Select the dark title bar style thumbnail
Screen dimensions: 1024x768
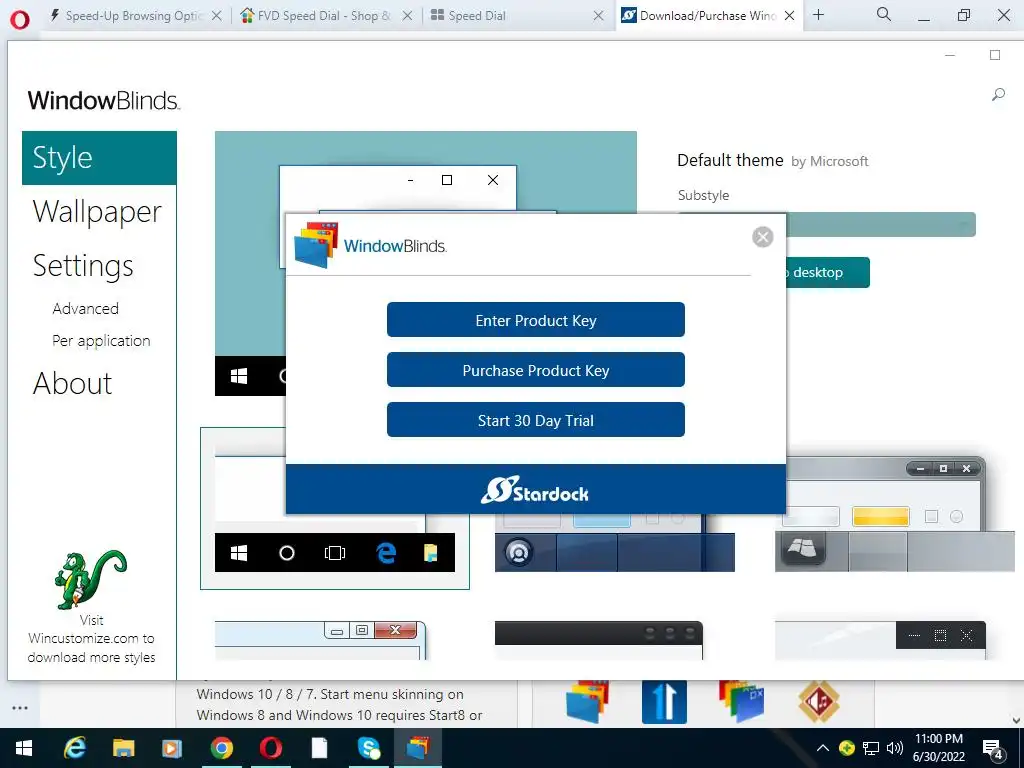point(599,640)
